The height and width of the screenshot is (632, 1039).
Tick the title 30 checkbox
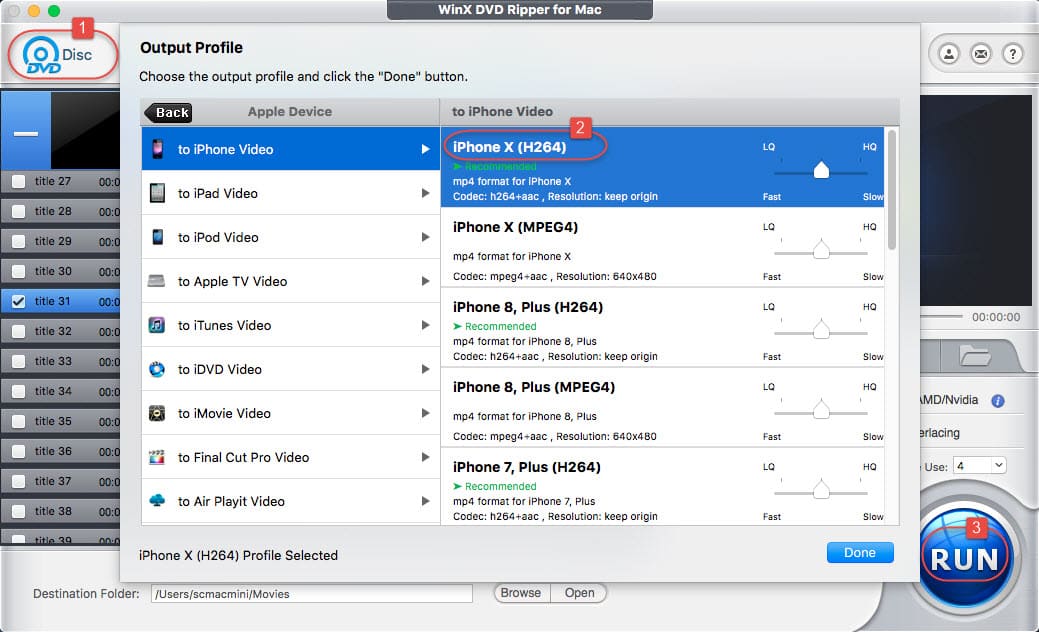(x=19, y=272)
